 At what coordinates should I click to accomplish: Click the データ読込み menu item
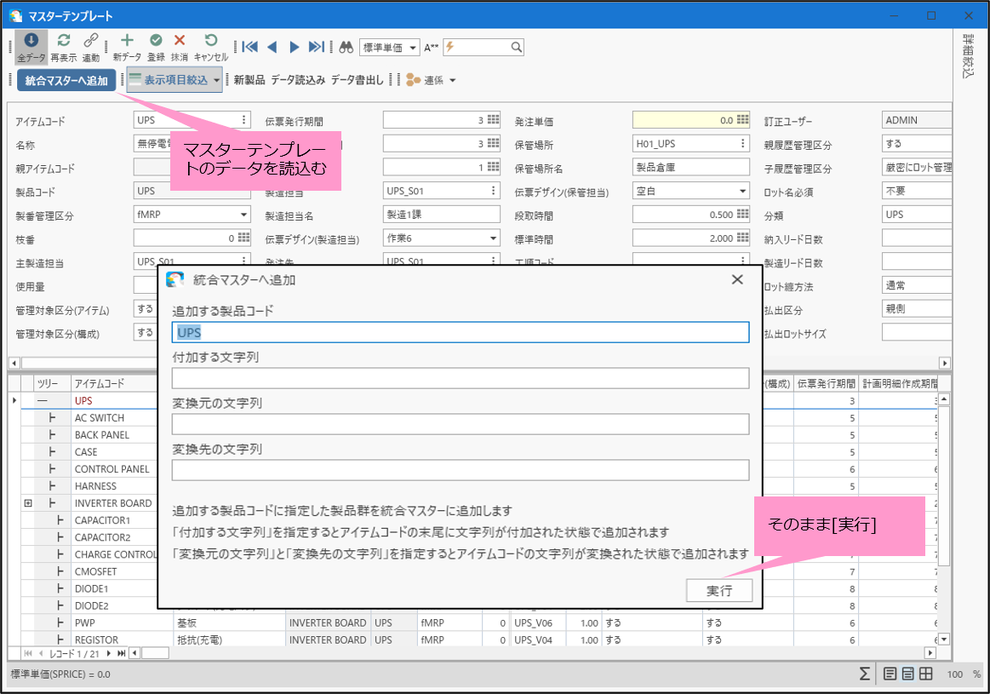tap(298, 80)
